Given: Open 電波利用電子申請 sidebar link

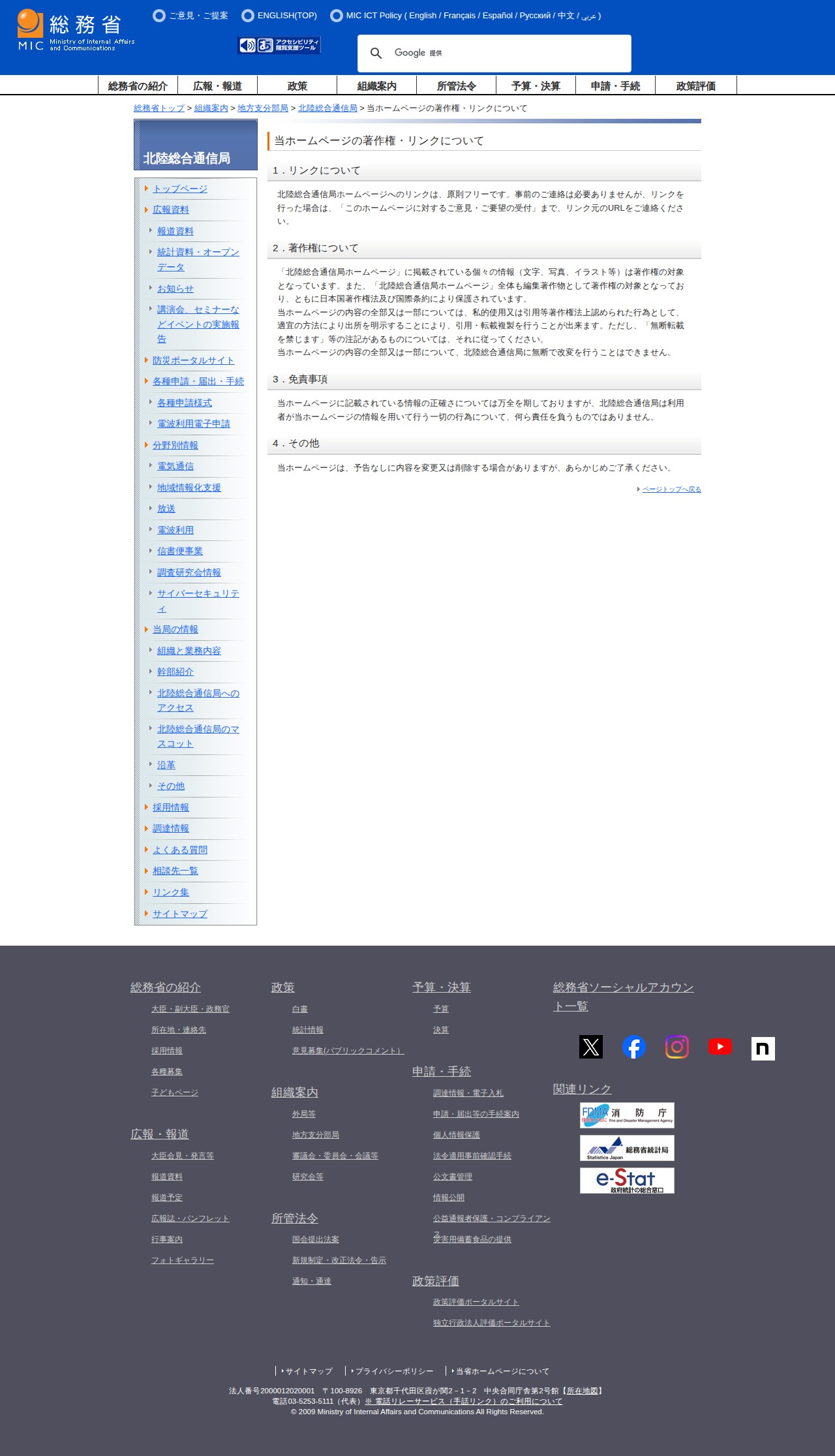Looking at the screenshot, I should click(194, 424).
